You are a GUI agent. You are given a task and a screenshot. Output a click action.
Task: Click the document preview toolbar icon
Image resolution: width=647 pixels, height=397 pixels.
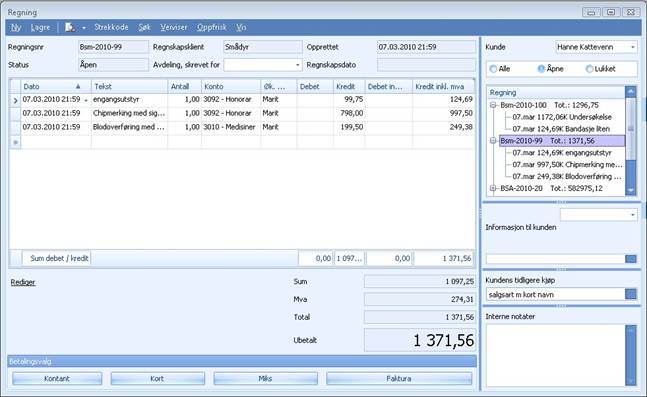coord(70,27)
